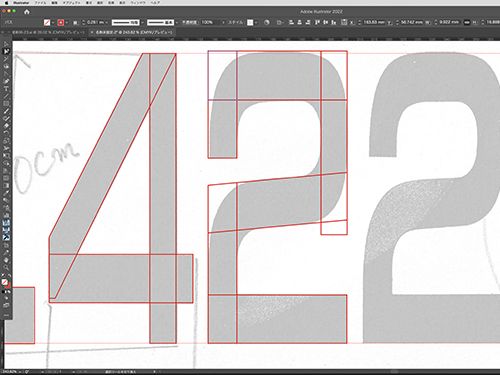Select the Hand tool
Screen dimensions: 500x375
pos(6,260)
